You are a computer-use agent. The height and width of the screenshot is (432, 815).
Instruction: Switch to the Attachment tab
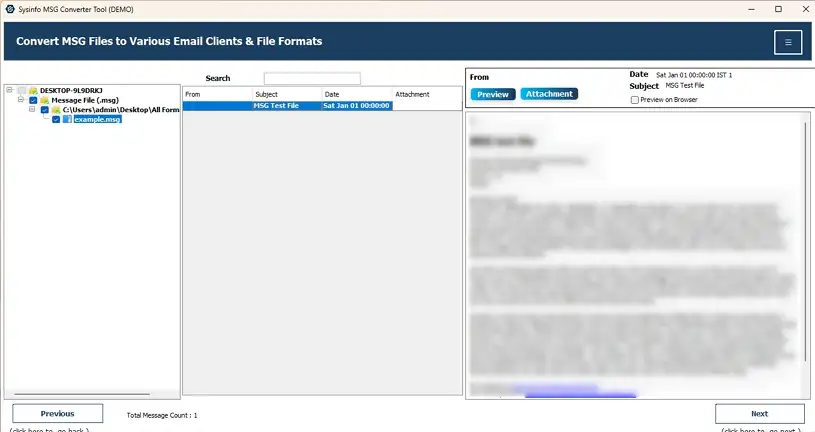(549, 94)
